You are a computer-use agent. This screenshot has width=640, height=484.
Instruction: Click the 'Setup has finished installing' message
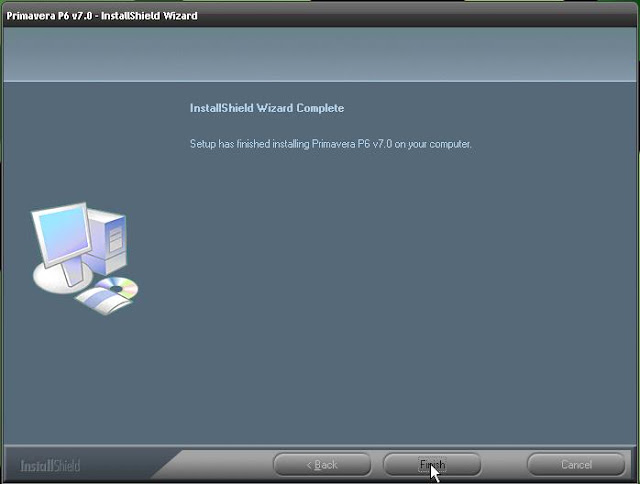[x=331, y=144]
